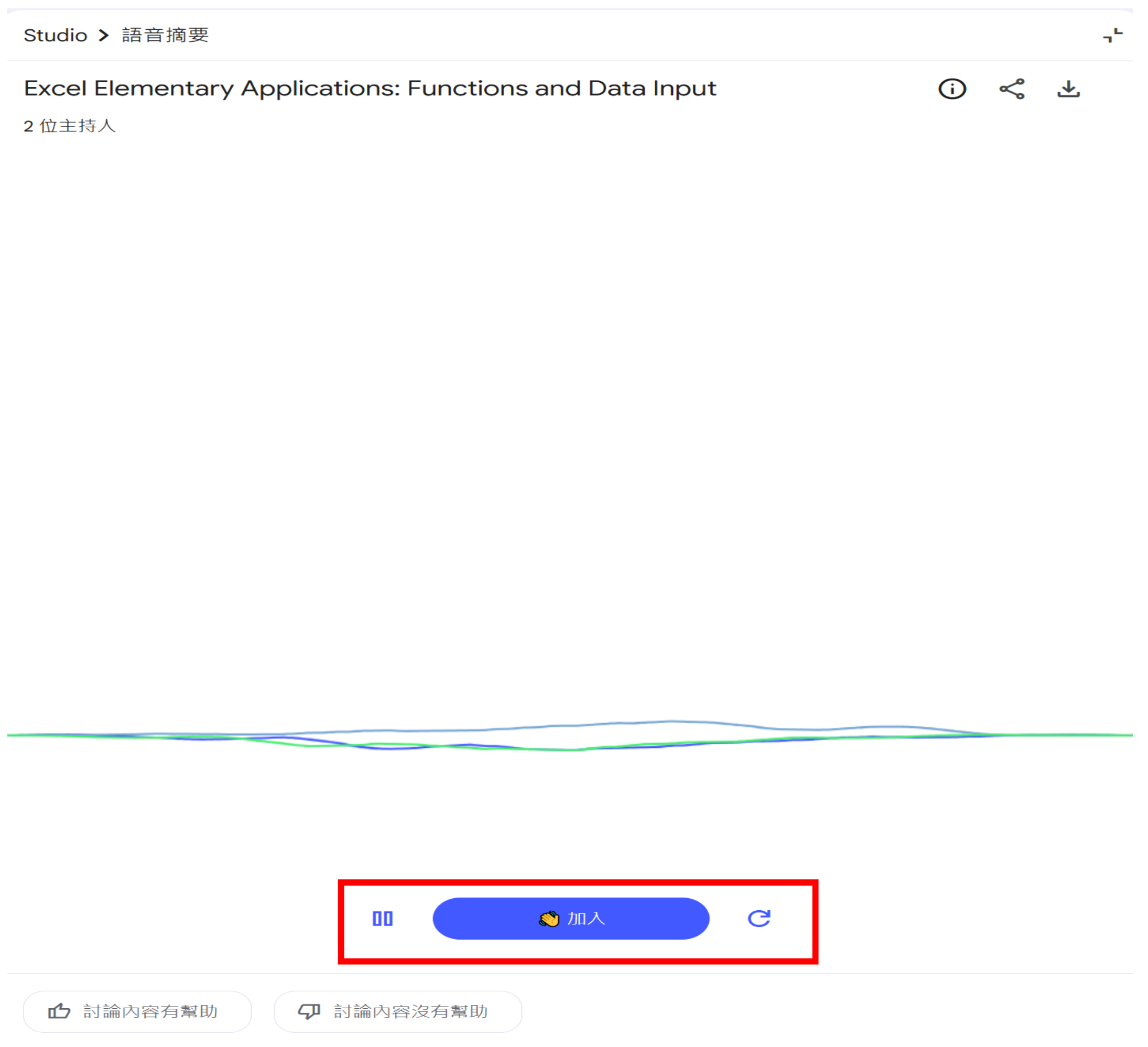Click the 2 位主持人 hosts label
The image size is (1148, 1047).
tap(70, 126)
